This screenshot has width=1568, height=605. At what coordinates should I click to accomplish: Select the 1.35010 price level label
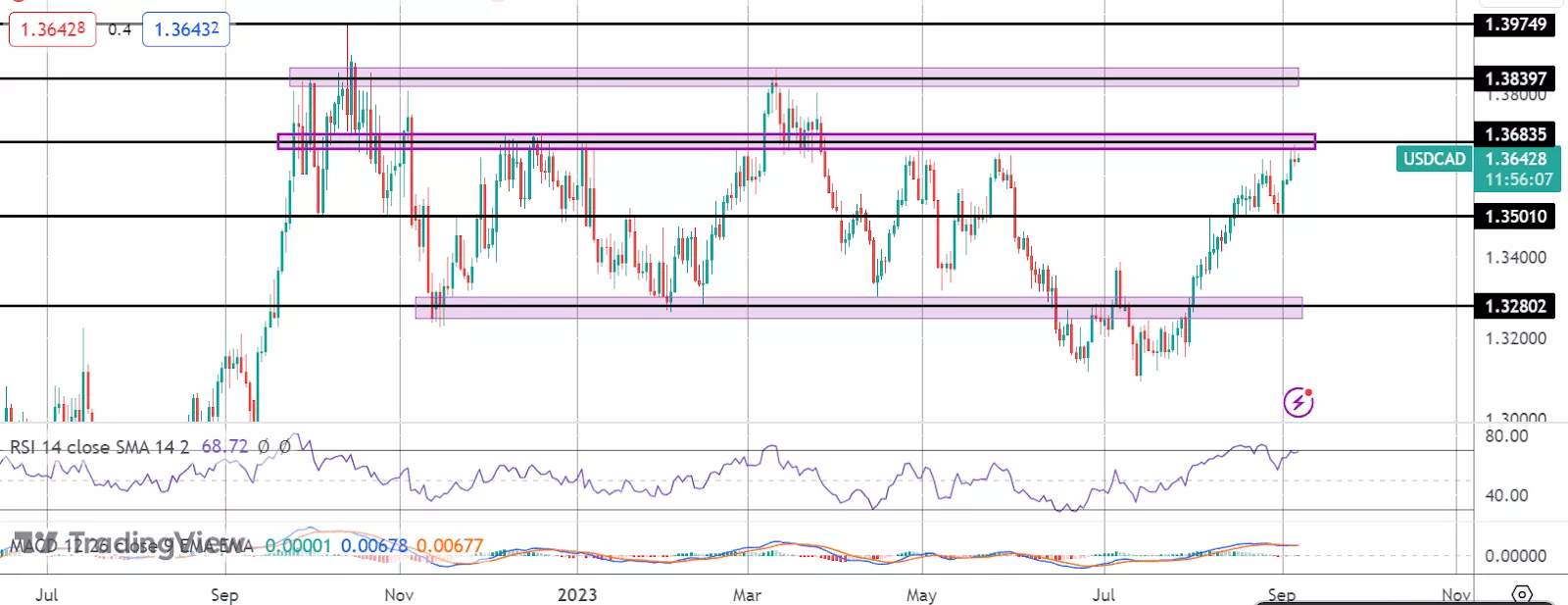pos(1515,216)
